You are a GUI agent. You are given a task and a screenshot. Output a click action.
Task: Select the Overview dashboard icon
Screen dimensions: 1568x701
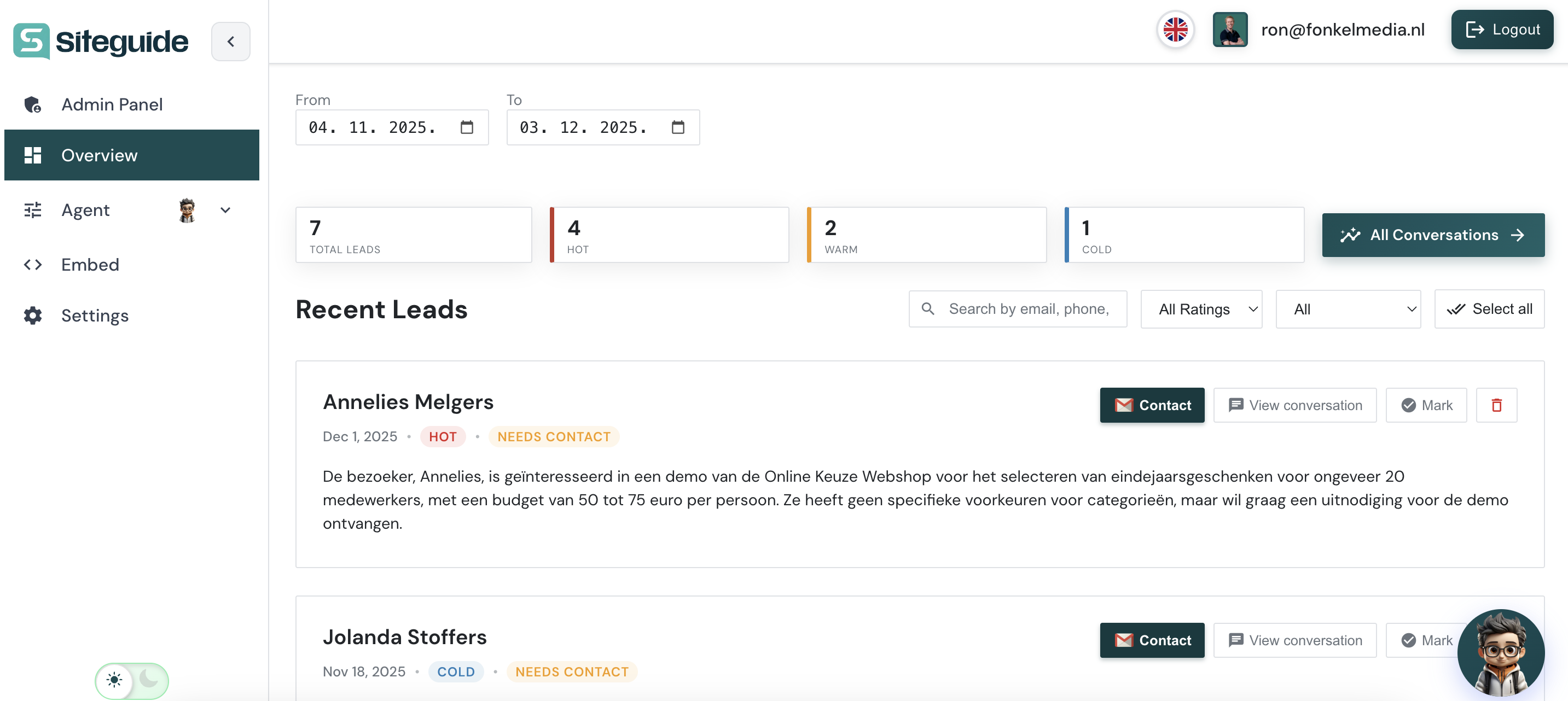[32, 155]
